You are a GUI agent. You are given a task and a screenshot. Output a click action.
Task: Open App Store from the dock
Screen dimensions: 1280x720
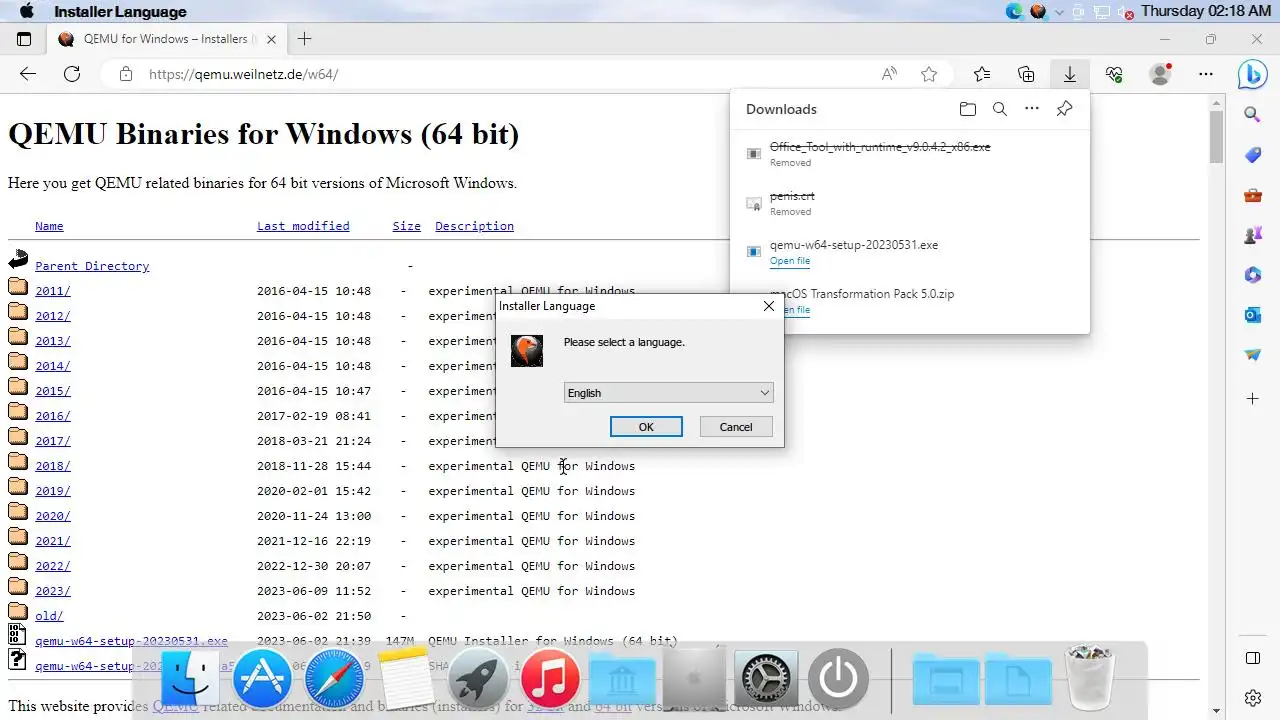coord(262,679)
